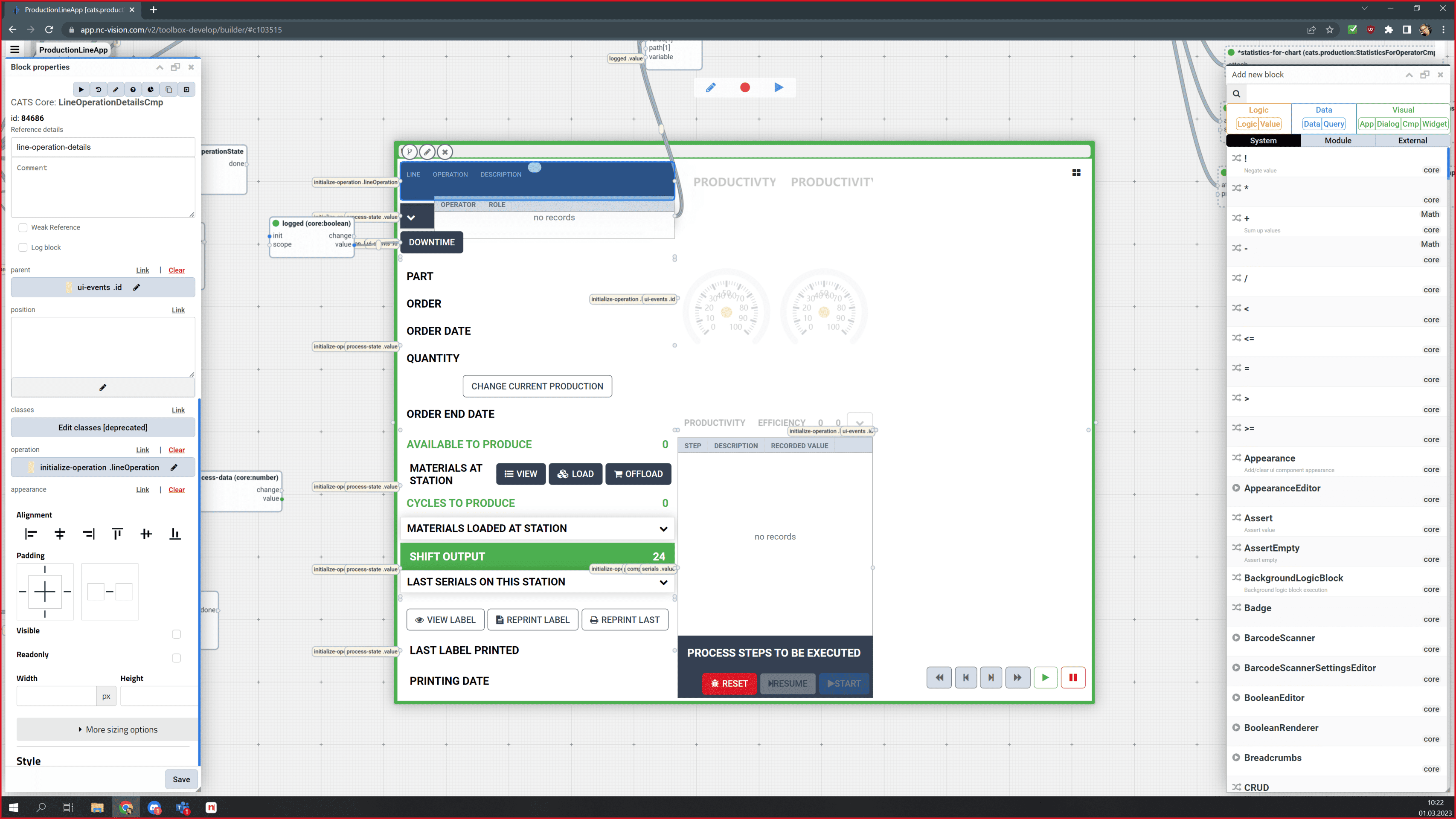Click the dark chevron toggle above DOWNTIME
Screen dimensions: 1456x819
click(412, 218)
